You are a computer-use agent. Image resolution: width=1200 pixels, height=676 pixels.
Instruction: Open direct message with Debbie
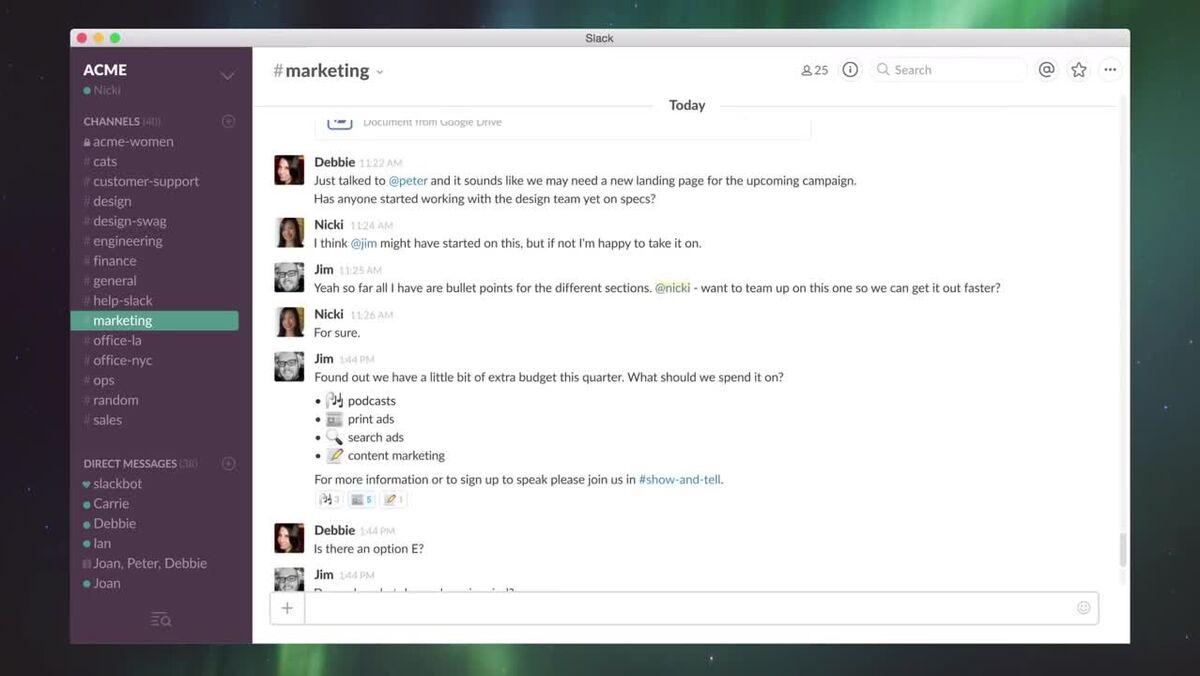pos(114,524)
